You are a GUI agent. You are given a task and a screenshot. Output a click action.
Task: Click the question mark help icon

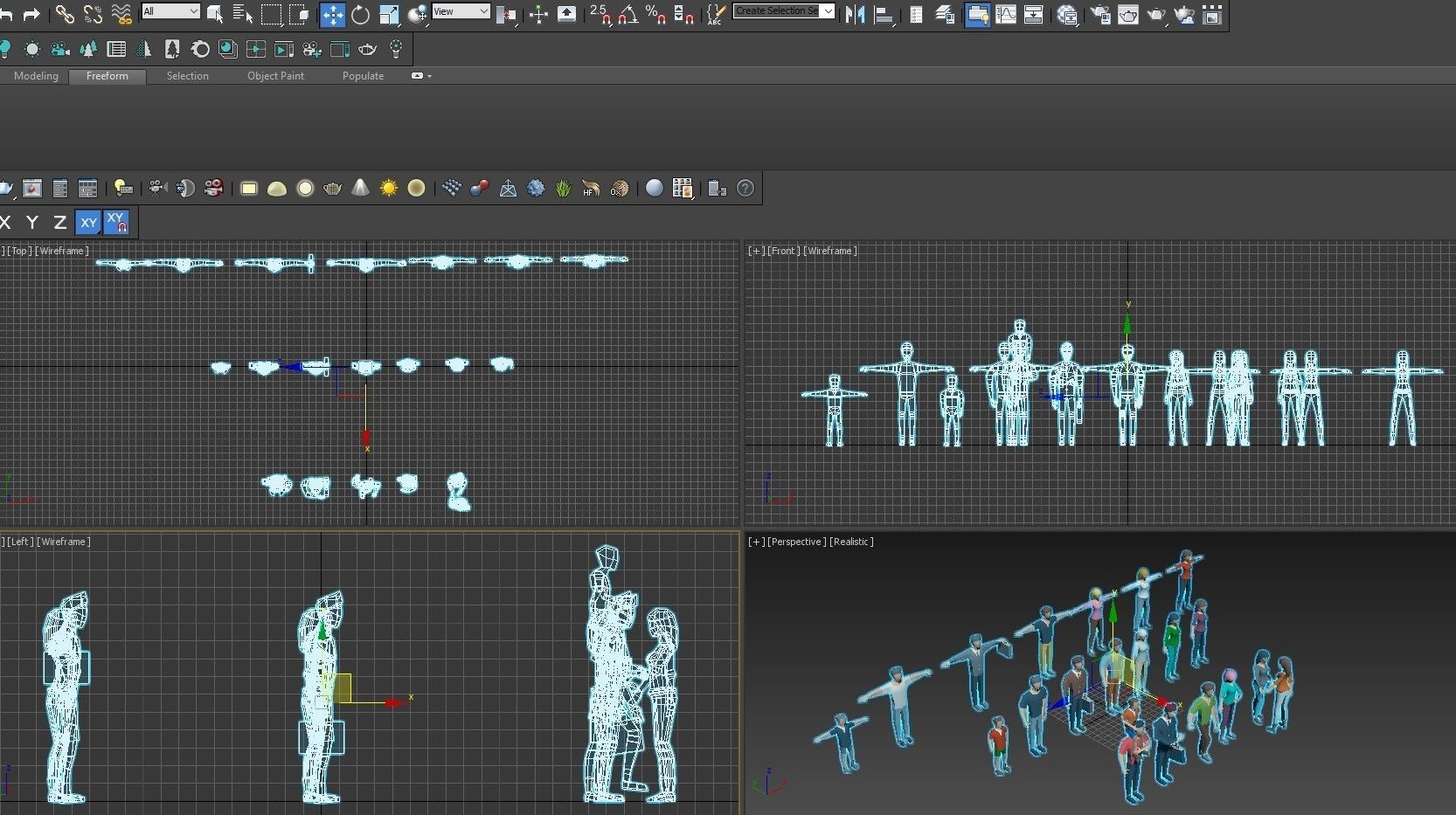(745, 188)
